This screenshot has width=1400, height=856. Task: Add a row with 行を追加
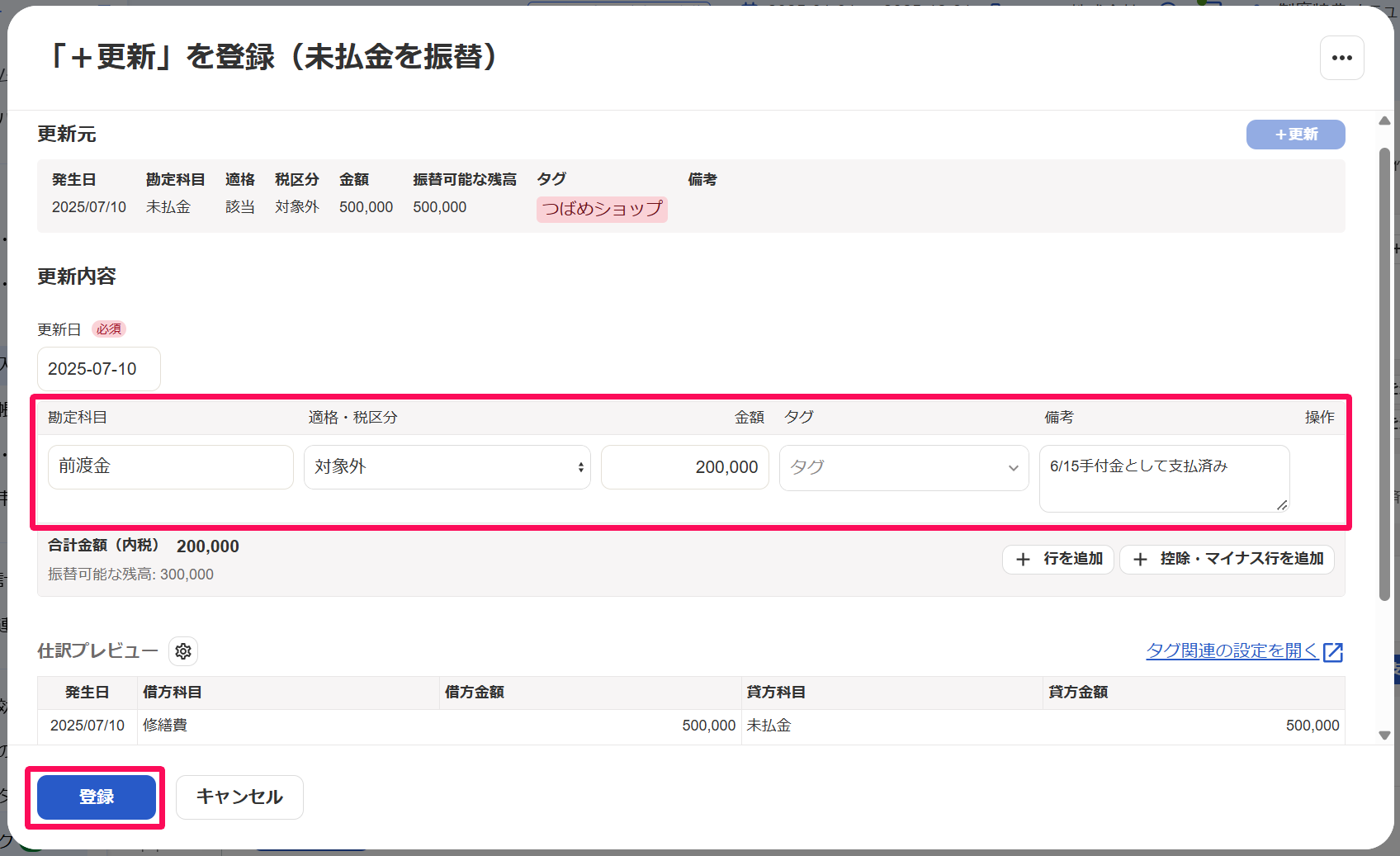click(1058, 559)
